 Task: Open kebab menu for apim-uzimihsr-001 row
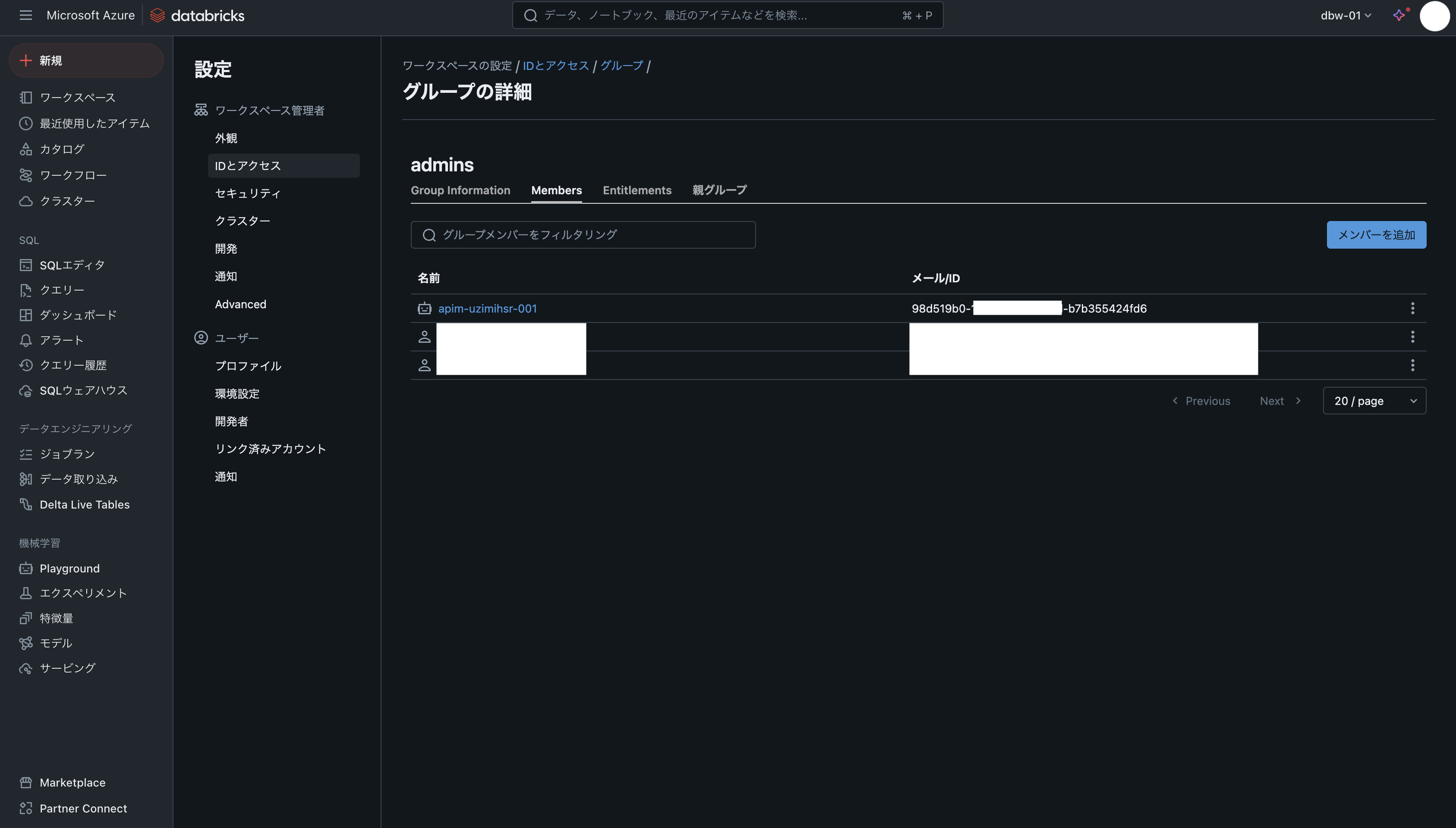pos(1412,308)
